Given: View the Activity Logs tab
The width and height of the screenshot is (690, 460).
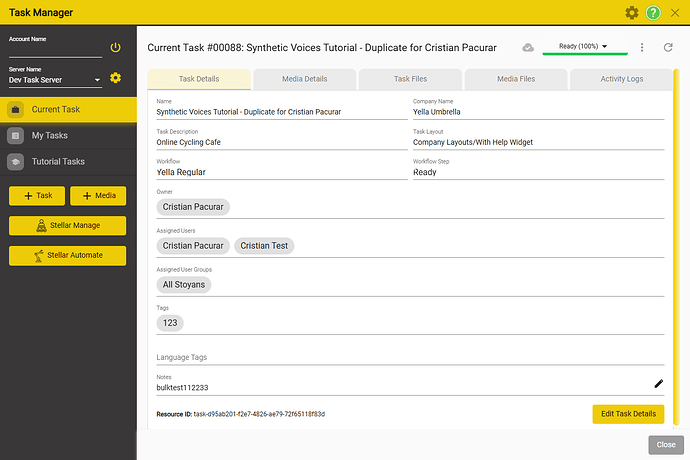Looking at the screenshot, I should click(x=621, y=79).
